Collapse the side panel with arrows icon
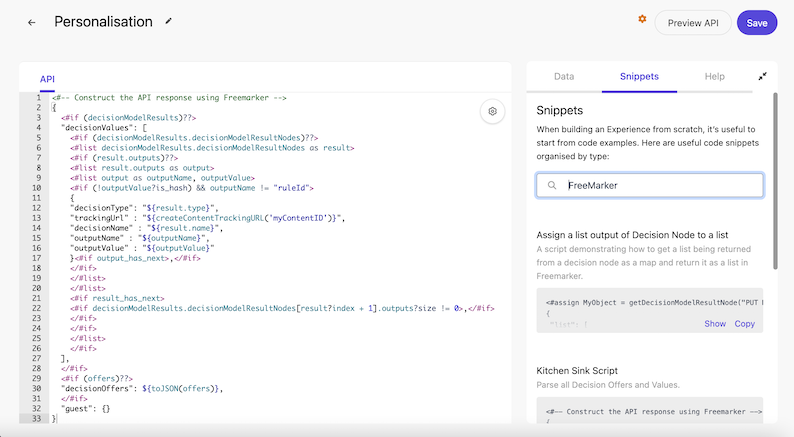This screenshot has height=437, width=794. tap(762, 76)
